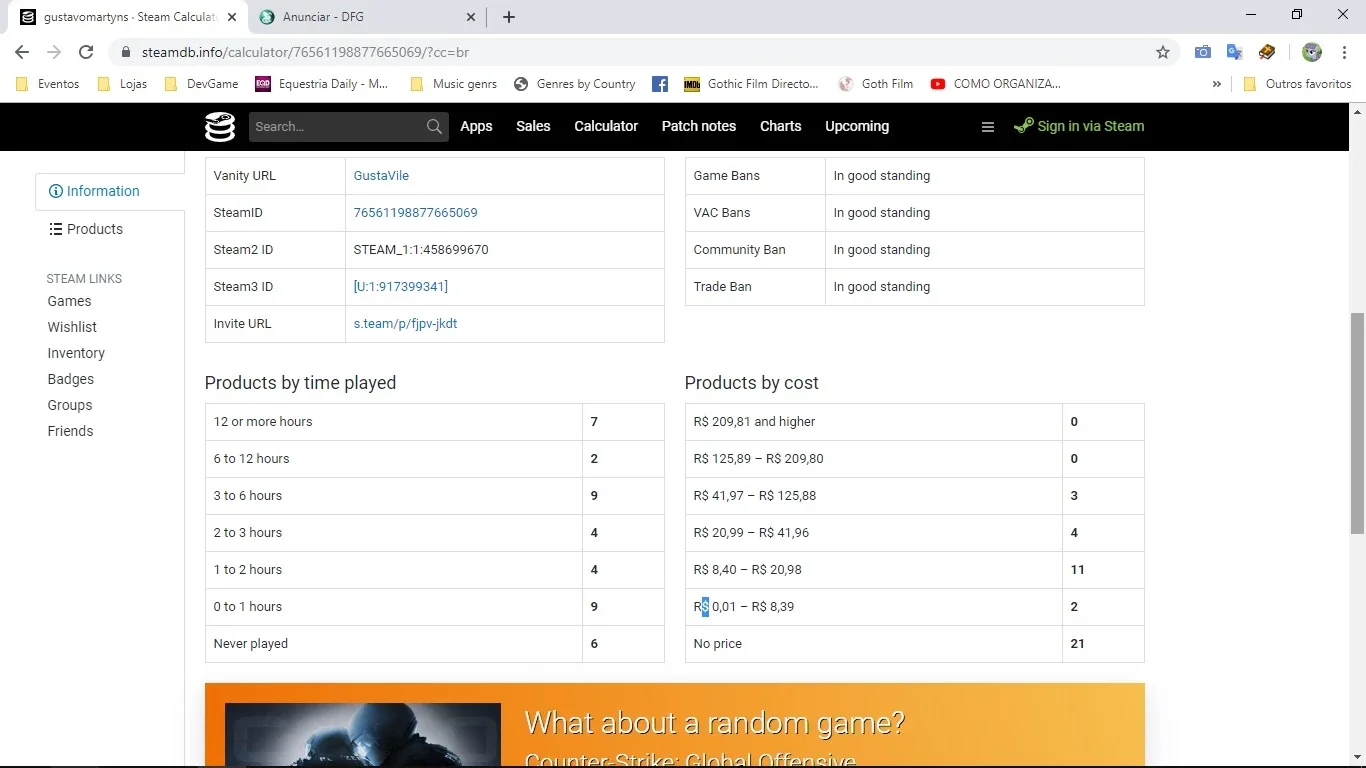
Task: Open the Chrome three-dot menu
Action: (x=1344, y=52)
